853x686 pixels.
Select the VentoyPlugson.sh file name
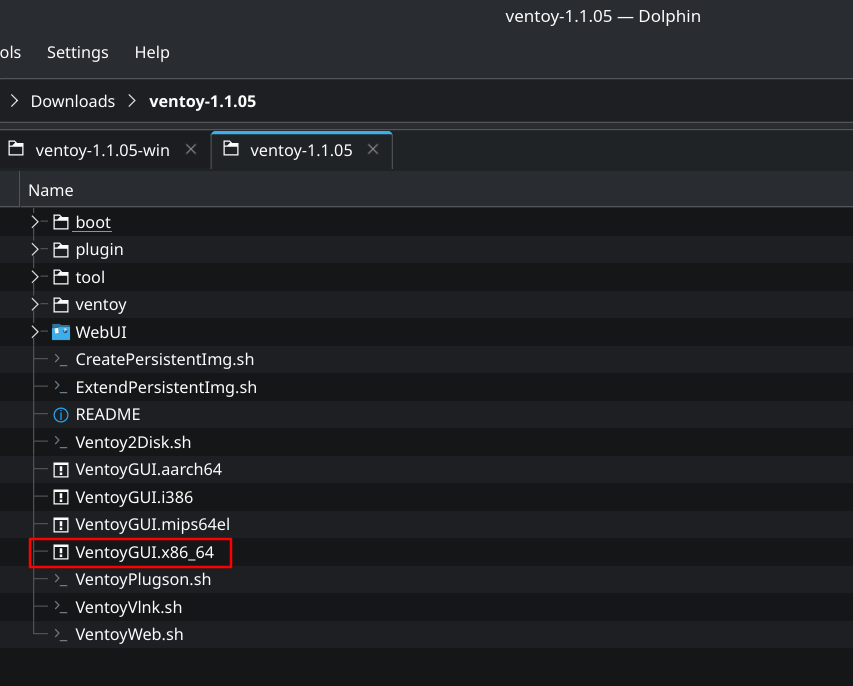pos(143,580)
